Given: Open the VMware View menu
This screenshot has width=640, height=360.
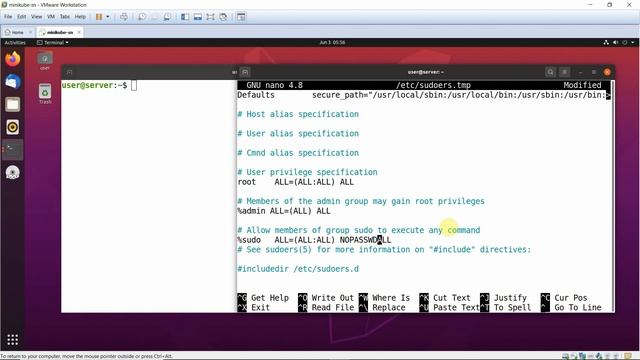Looking at the screenshot, I should 36,17.
